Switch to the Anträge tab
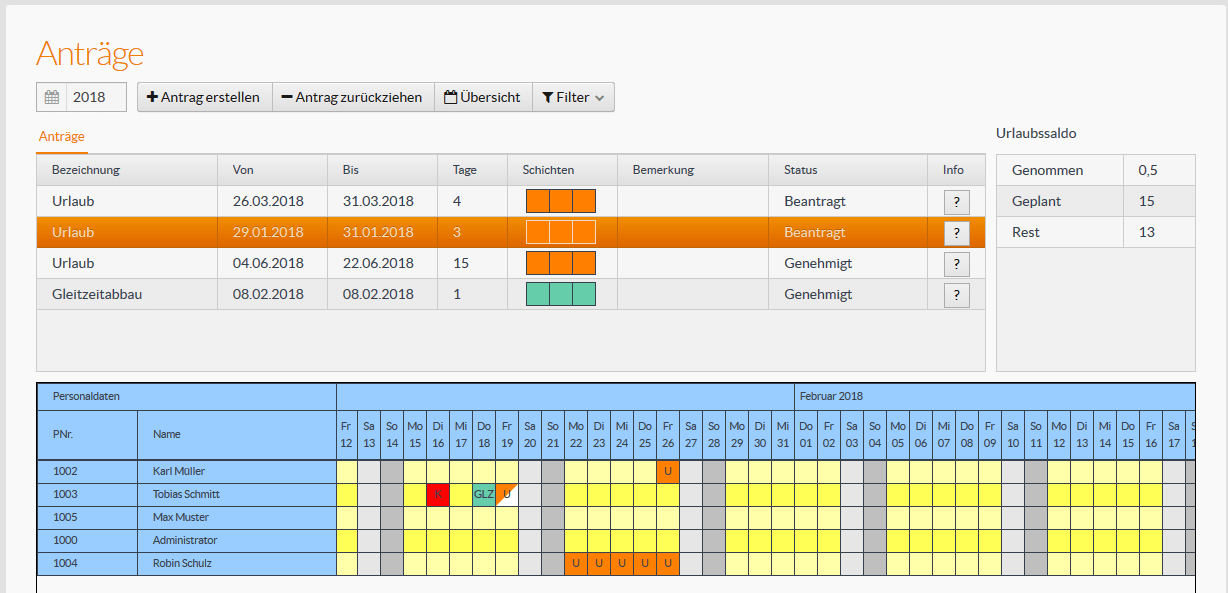The height and width of the screenshot is (593, 1228). pyautogui.click(x=62, y=136)
